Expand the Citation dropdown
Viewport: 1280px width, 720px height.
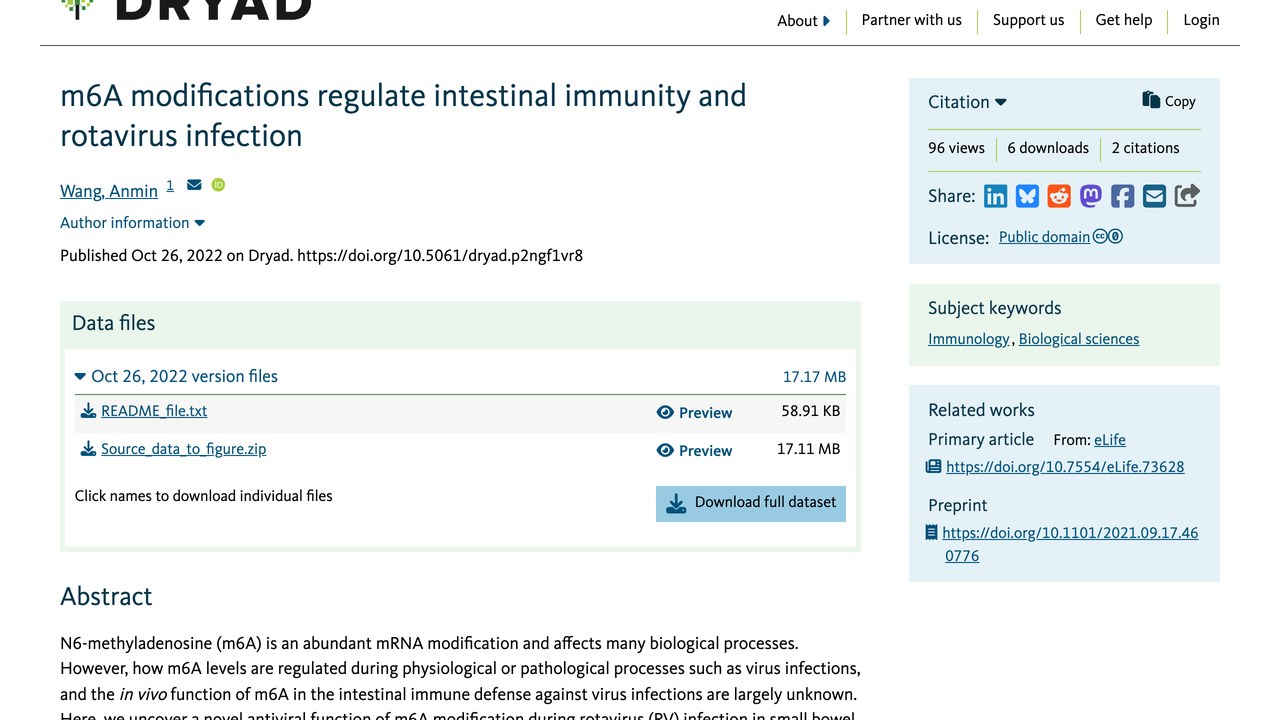click(x=967, y=102)
